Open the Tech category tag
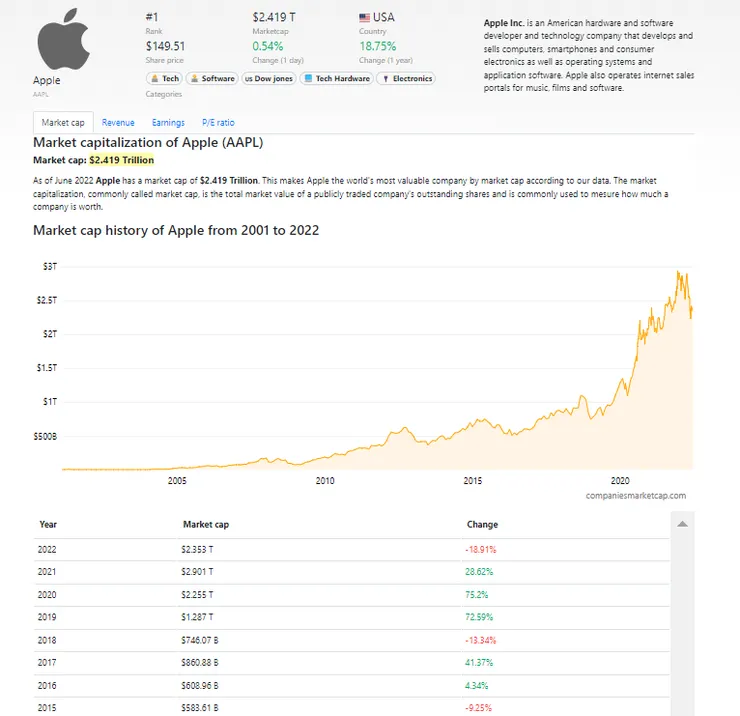 [165, 78]
